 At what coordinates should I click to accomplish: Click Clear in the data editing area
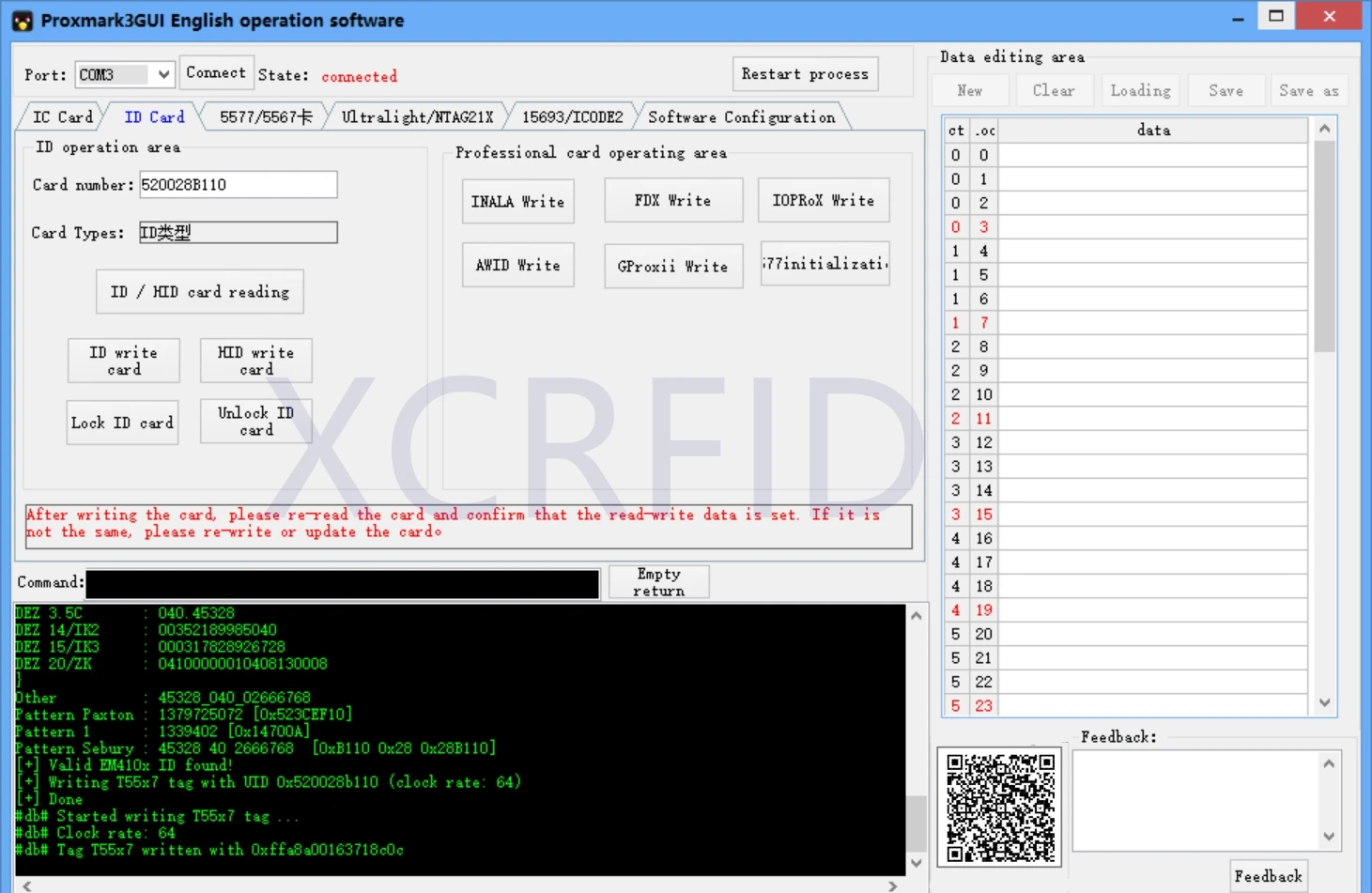coord(1054,90)
